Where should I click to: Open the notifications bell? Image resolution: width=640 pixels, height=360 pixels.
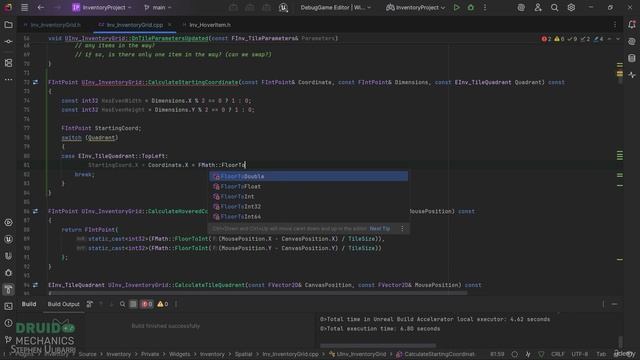coord(632,25)
